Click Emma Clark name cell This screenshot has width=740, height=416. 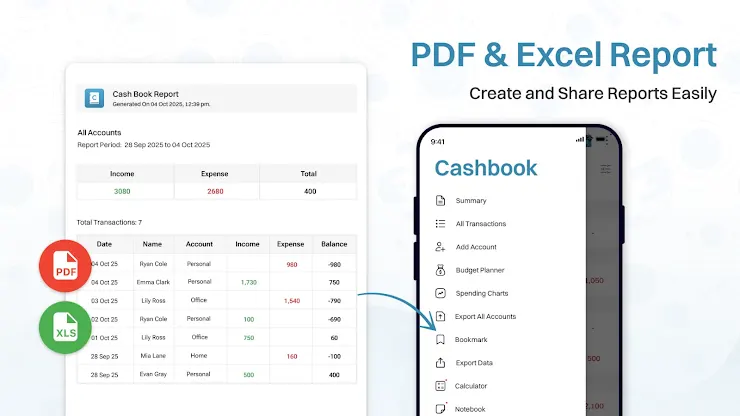(153, 282)
